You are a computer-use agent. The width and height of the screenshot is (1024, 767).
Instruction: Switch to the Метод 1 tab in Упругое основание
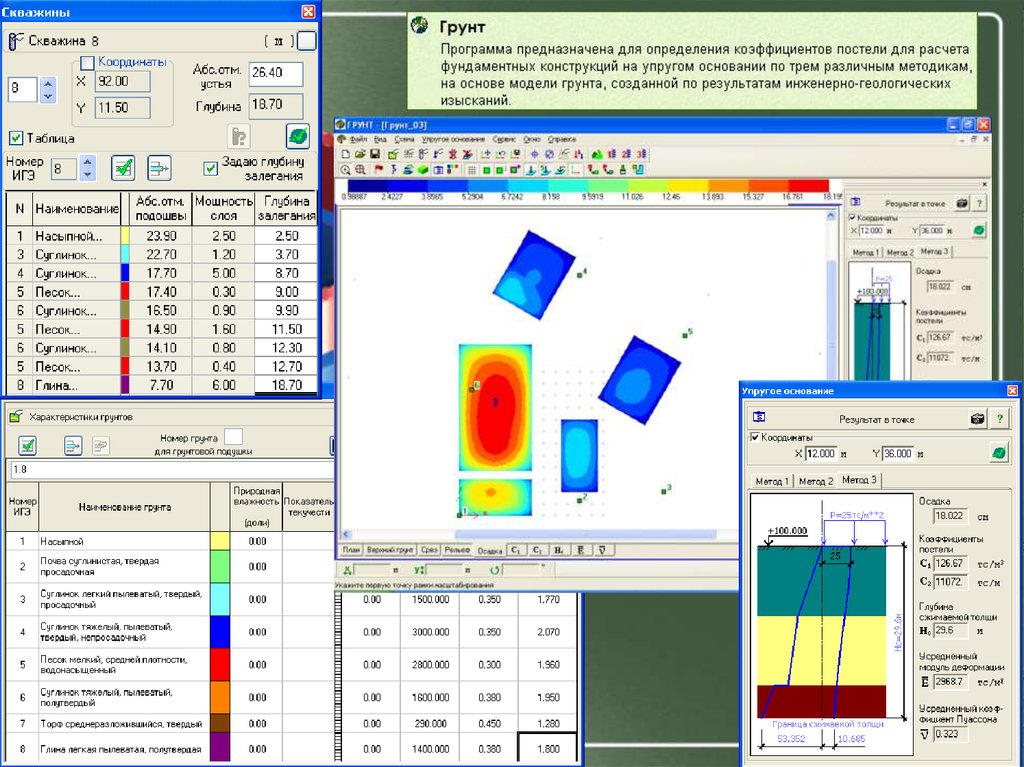click(772, 480)
